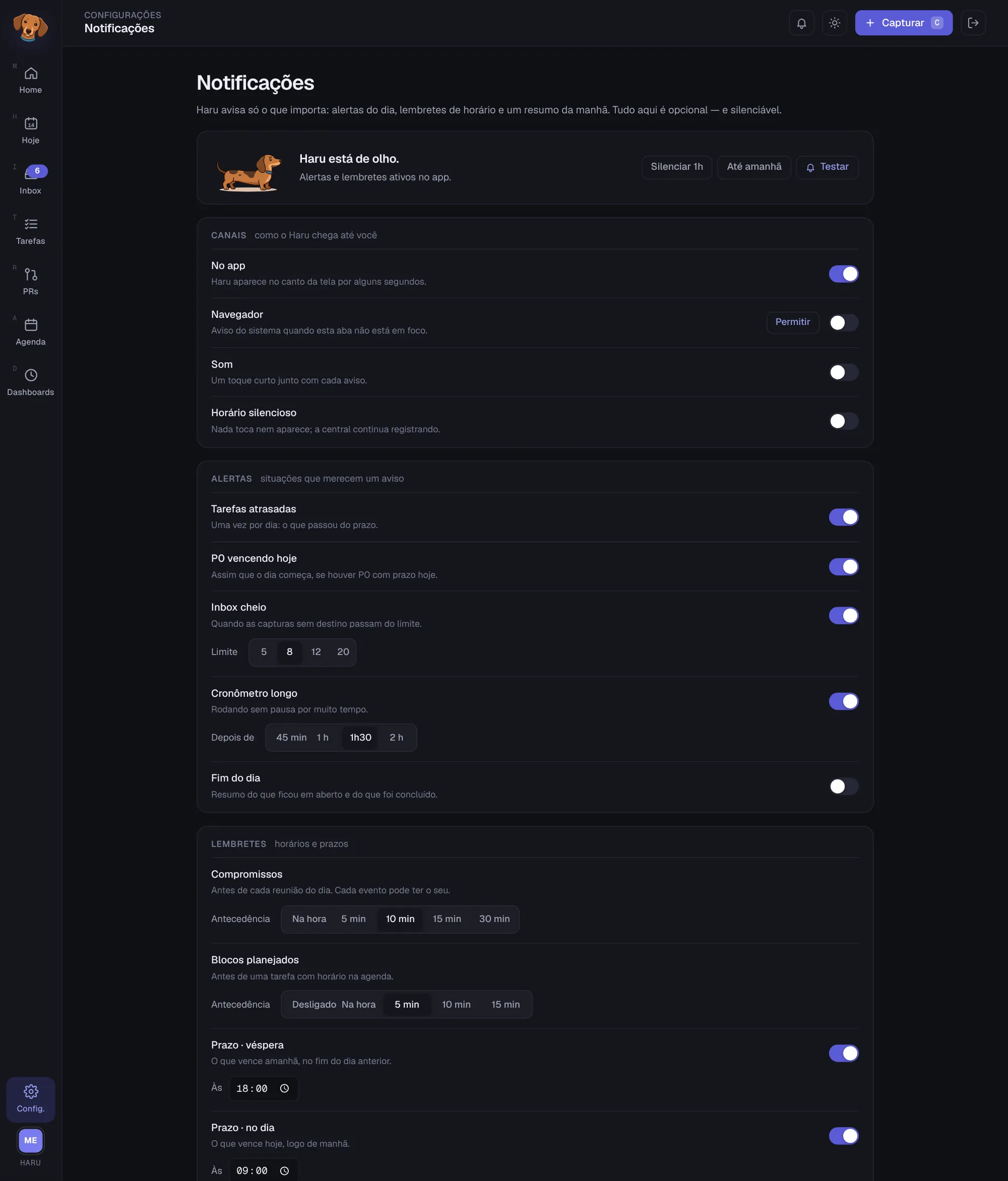
Task: Enable Horário silencioso toggle
Action: pos(843,421)
